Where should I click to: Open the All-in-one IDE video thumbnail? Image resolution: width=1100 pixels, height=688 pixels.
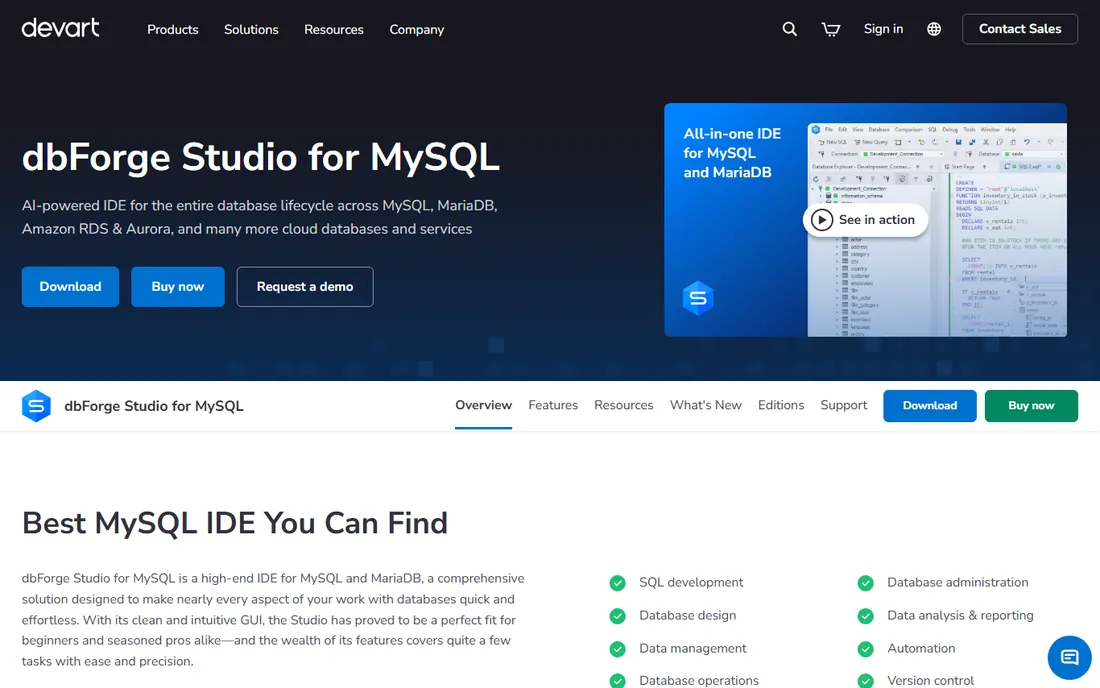pyautogui.click(x=866, y=220)
